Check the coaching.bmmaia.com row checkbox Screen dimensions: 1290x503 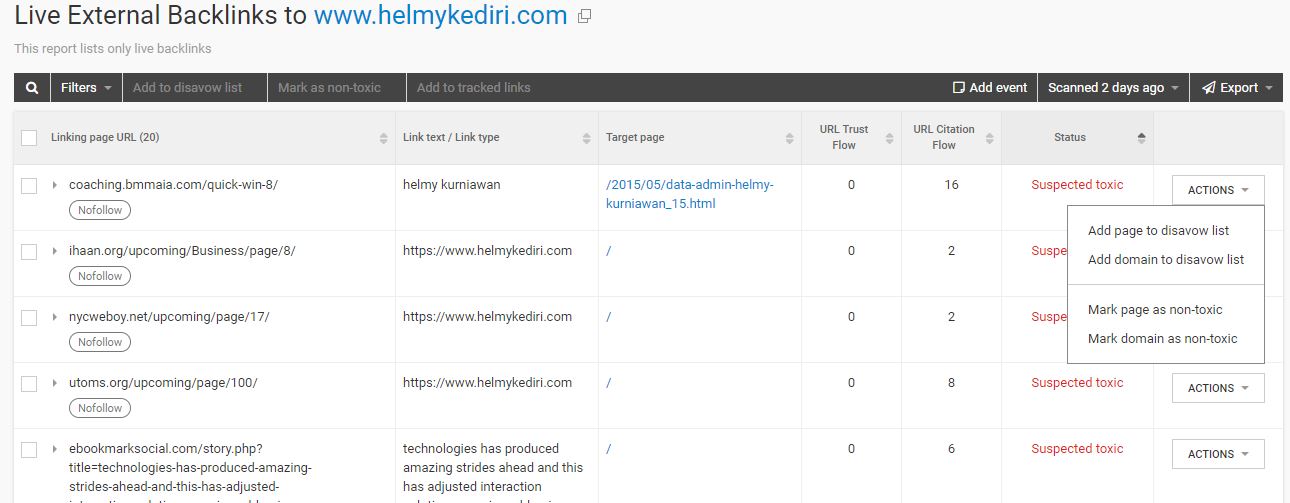point(29,185)
